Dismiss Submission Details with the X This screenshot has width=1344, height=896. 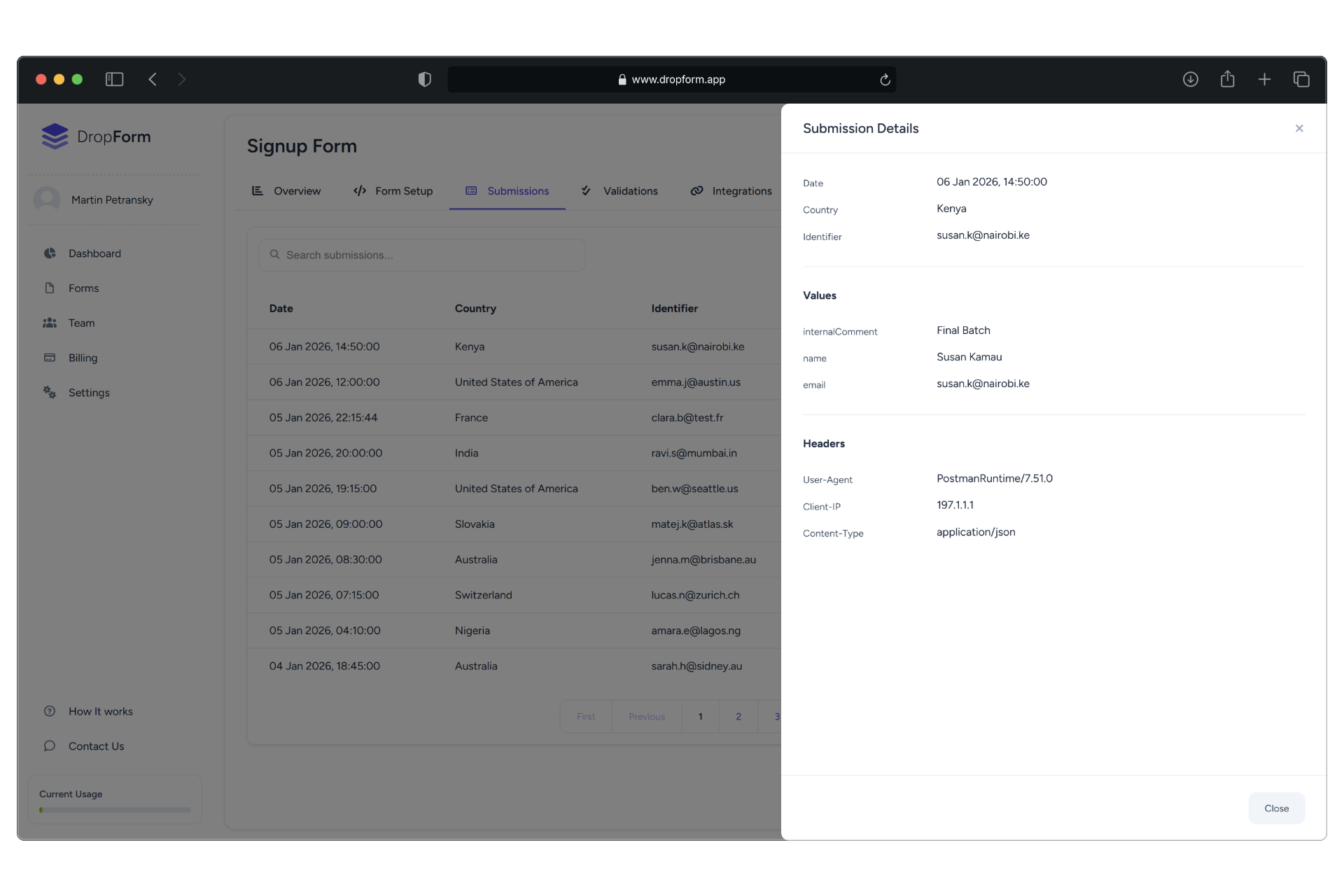click(1299, 128)
